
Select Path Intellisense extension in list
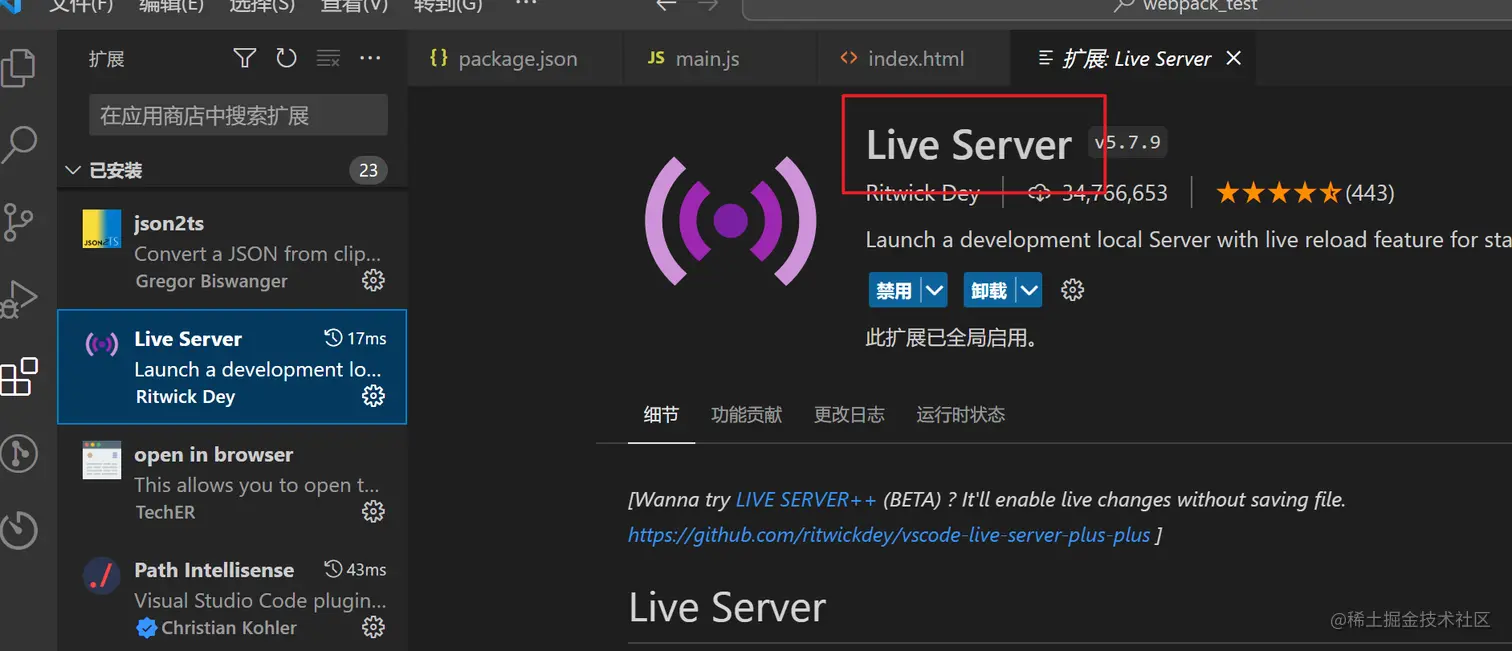coord(232,598)
